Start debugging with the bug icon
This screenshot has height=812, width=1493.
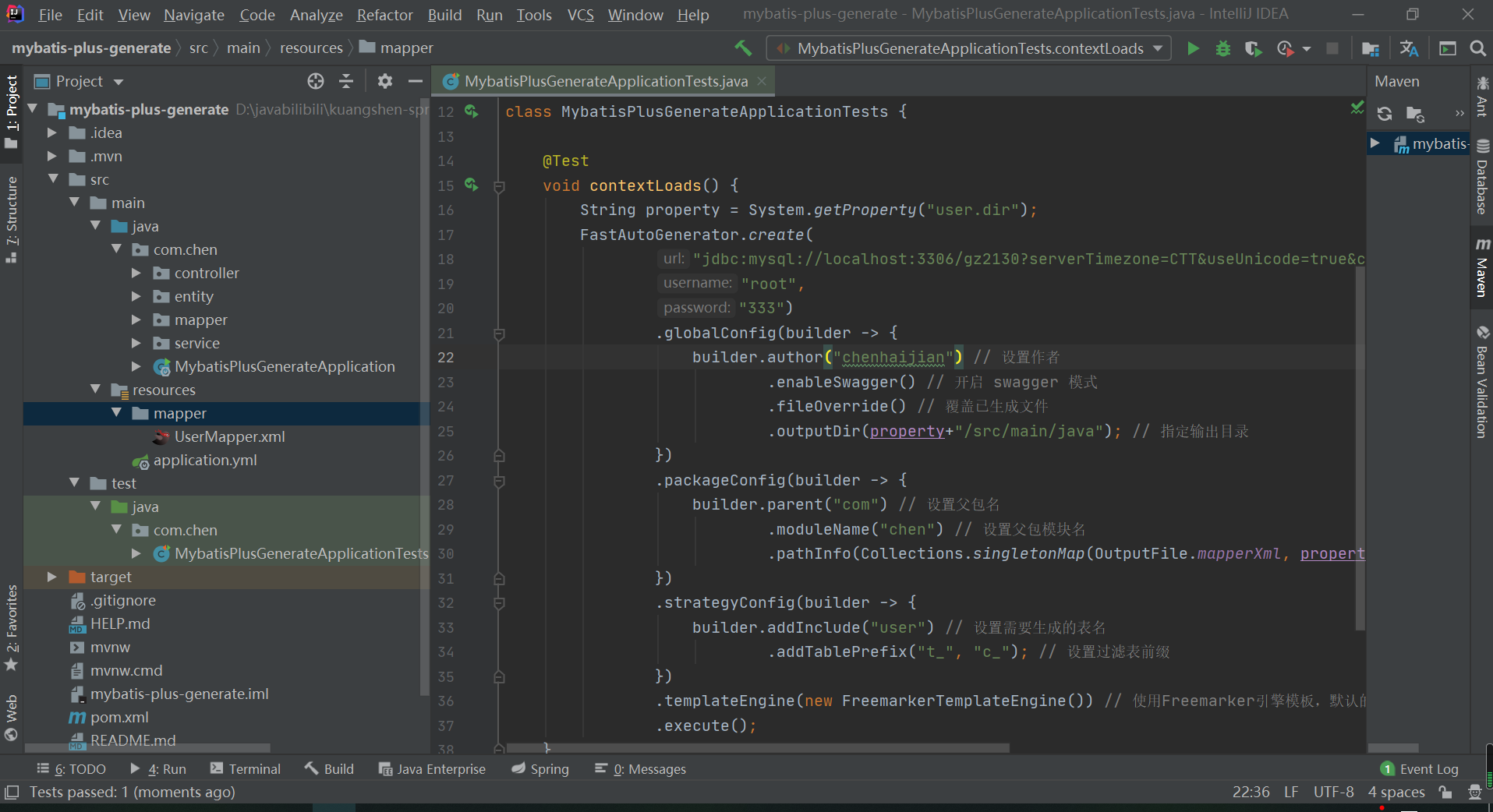(1223, 48)
